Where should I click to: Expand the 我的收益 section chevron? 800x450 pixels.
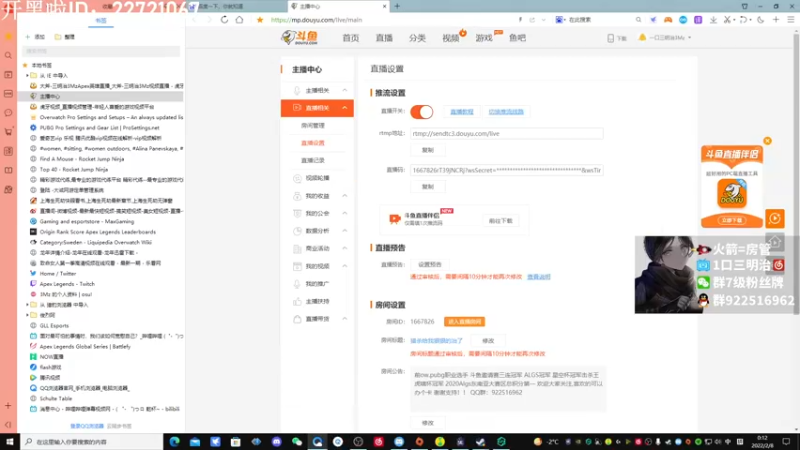tap(345, 196)
